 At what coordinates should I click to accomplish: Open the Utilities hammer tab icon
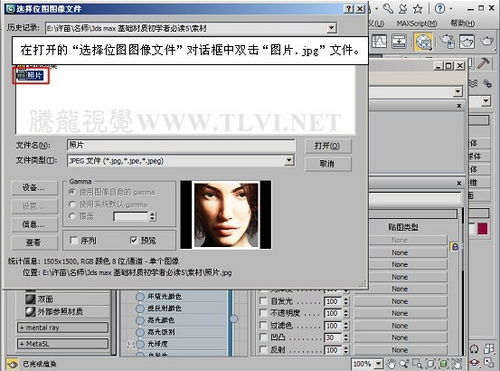coord(483,63)
